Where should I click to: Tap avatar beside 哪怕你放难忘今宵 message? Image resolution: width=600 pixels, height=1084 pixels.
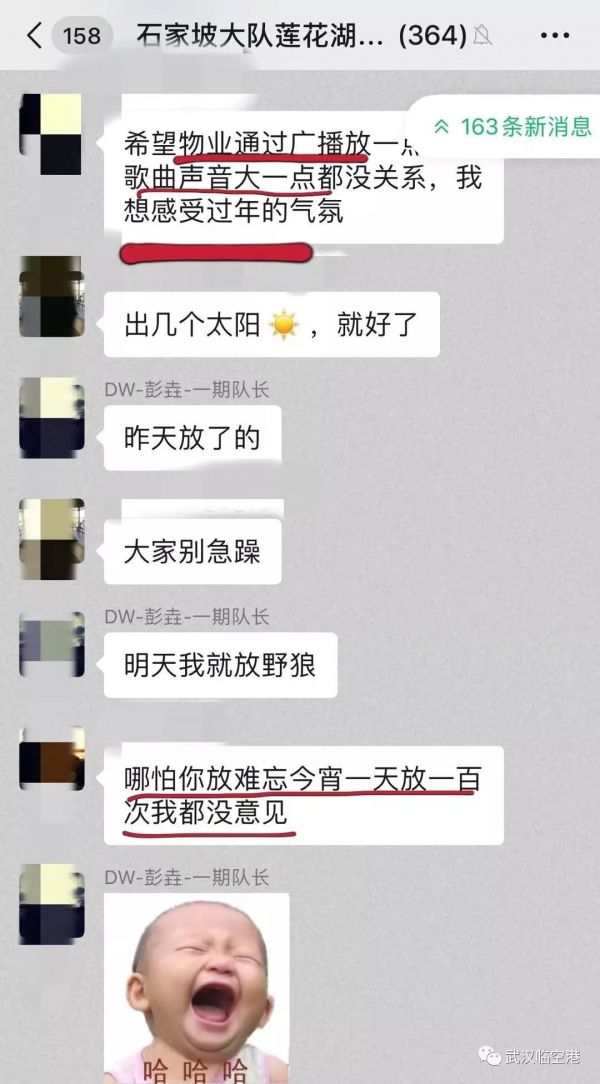[x=51, y=758]
